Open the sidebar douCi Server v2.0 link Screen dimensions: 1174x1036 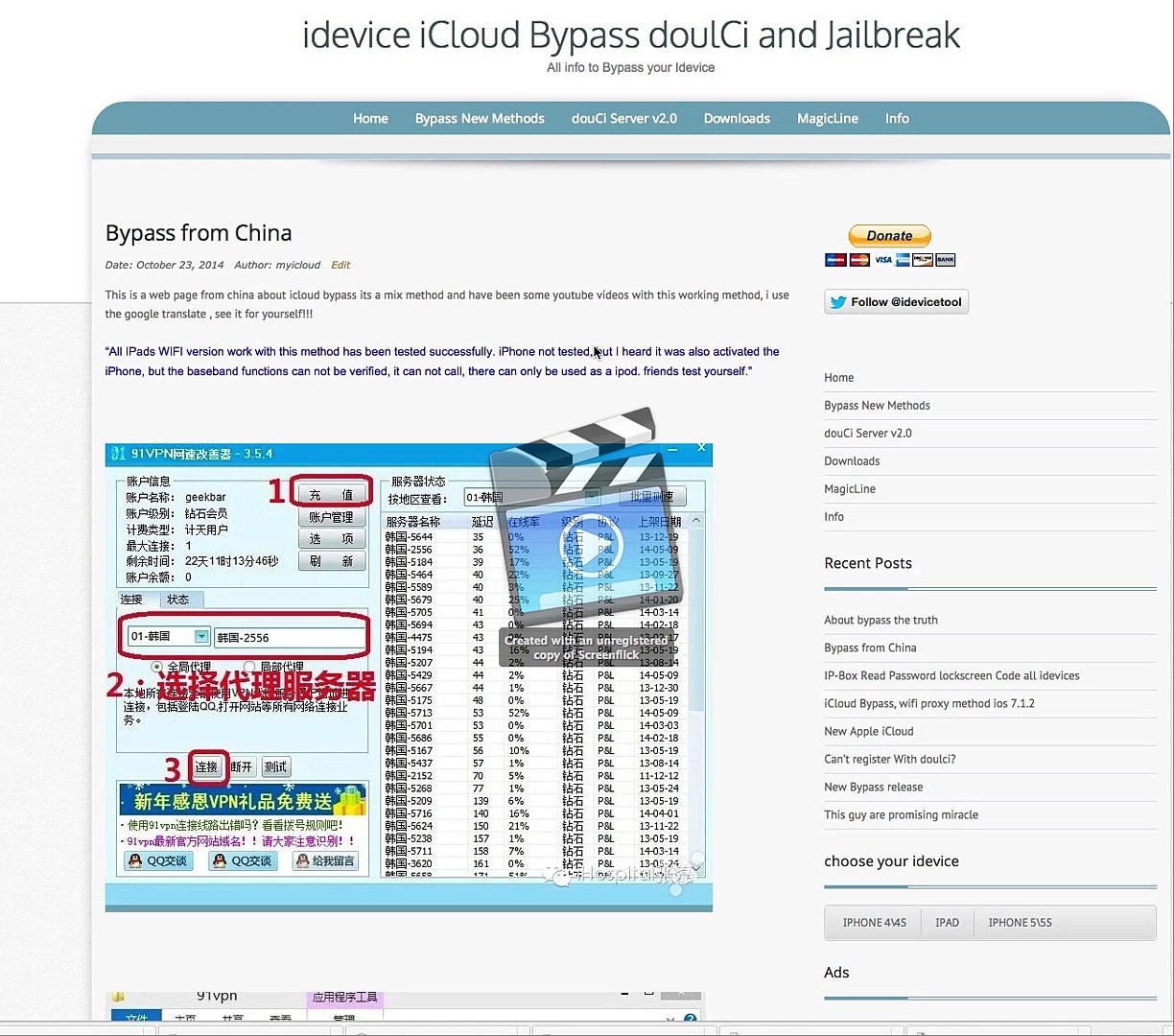click(x=868, y=434)
